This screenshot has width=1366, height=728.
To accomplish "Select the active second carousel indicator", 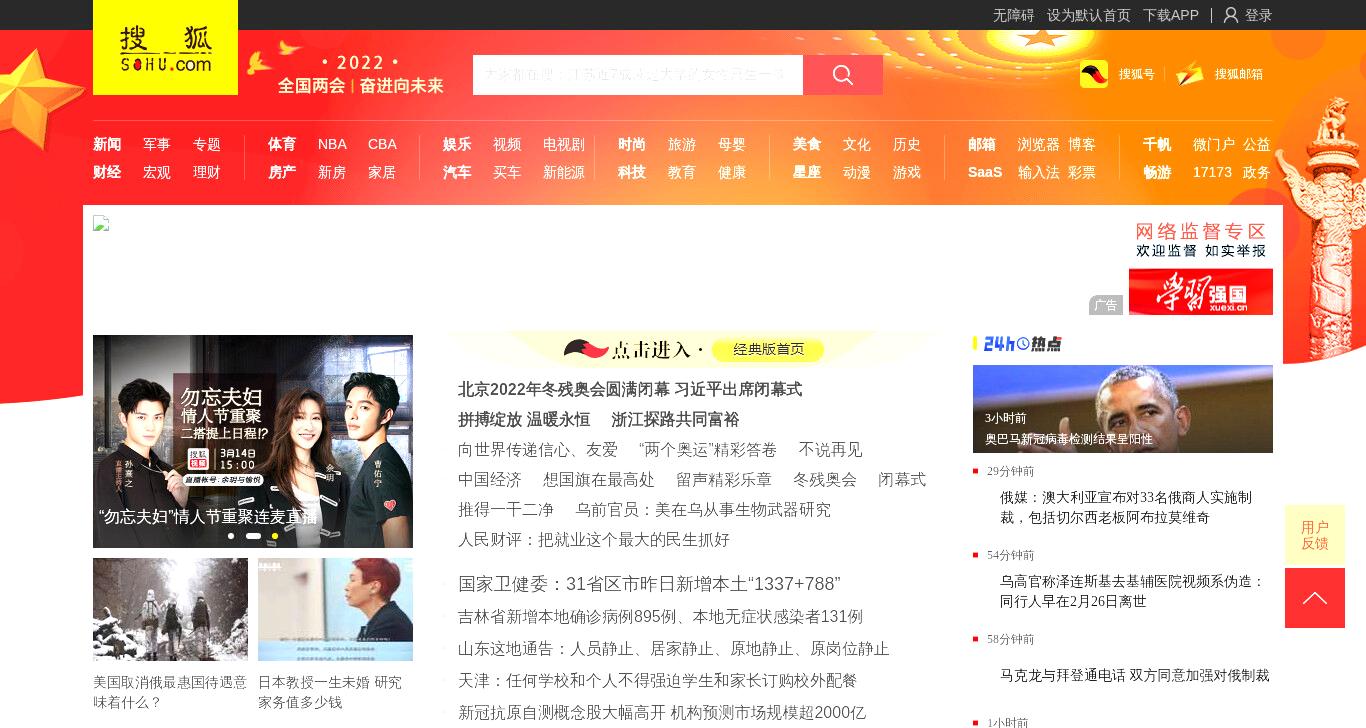I will [x=253, y=536].
